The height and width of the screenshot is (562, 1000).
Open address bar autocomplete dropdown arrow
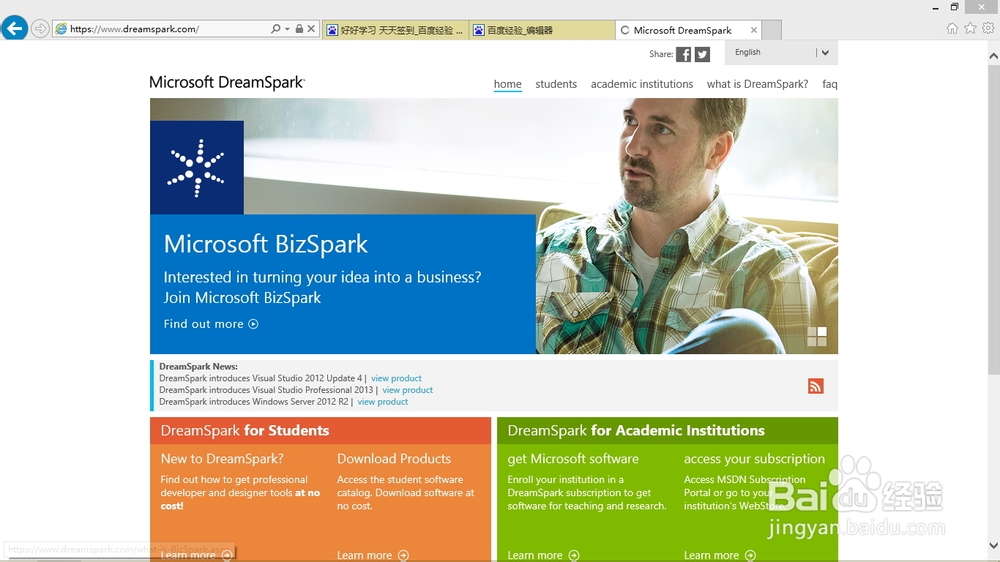[x=287, y=29]
